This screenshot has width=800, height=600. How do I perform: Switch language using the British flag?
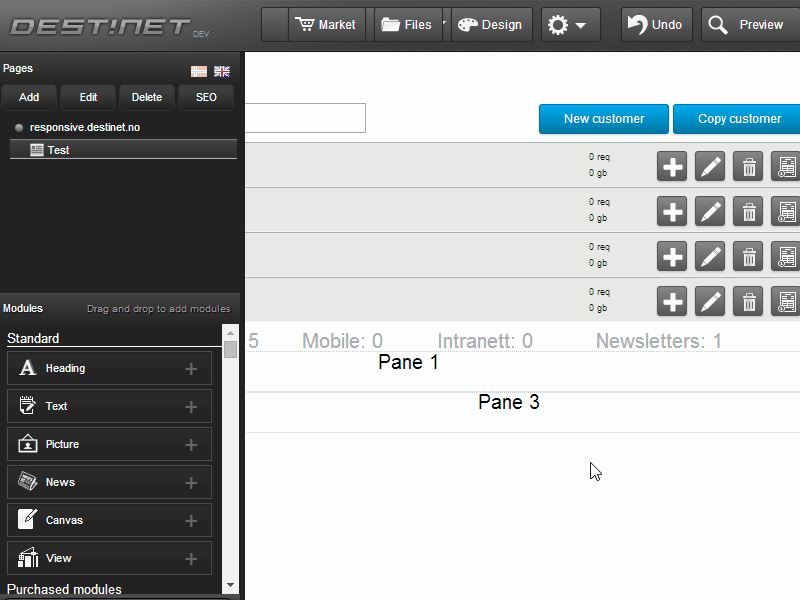tap(222, 71)
